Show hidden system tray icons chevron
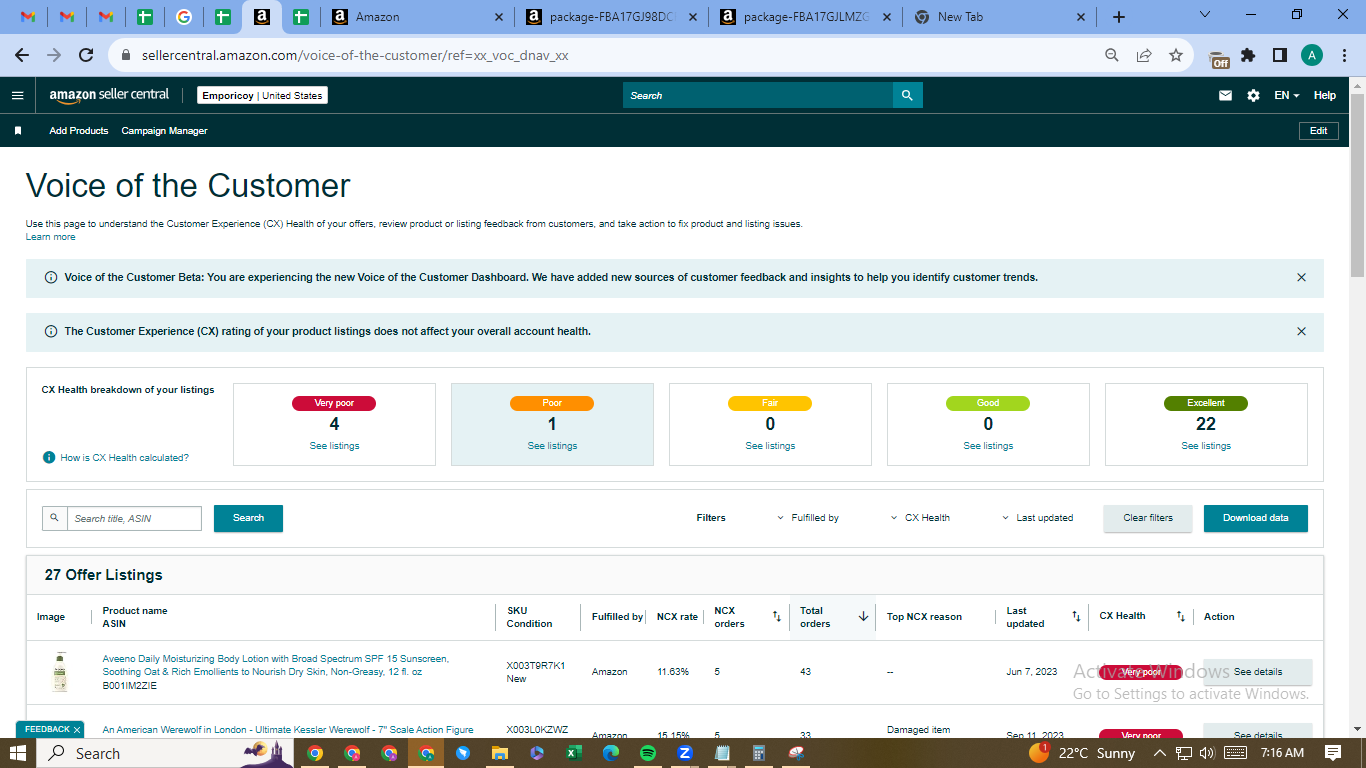The height and width of the screenshot is (768, 1366). click(x=1160, y=753)
